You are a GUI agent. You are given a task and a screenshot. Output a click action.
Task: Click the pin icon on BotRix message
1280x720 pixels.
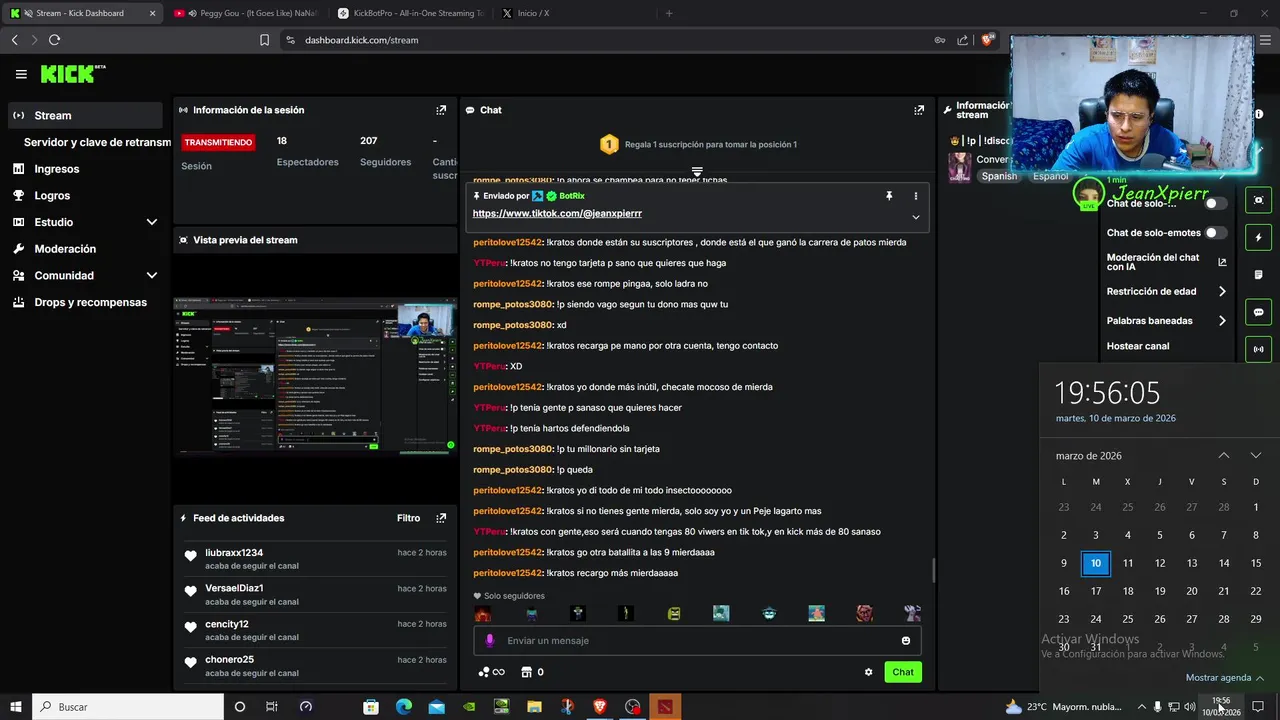point(888,196)
